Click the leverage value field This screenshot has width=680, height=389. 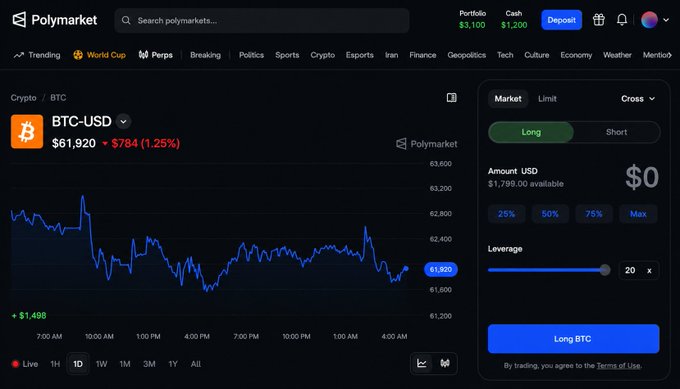[638, 270]
